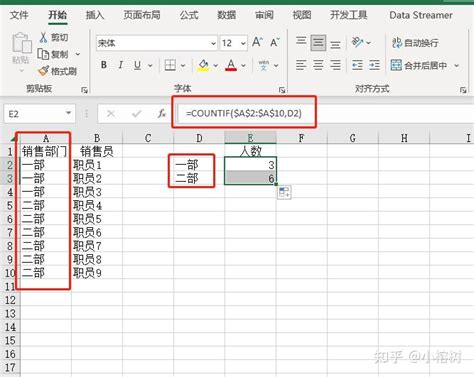Viewport: 474px width, 377px height.
Task: Select column G header
Action: [353, 138]
